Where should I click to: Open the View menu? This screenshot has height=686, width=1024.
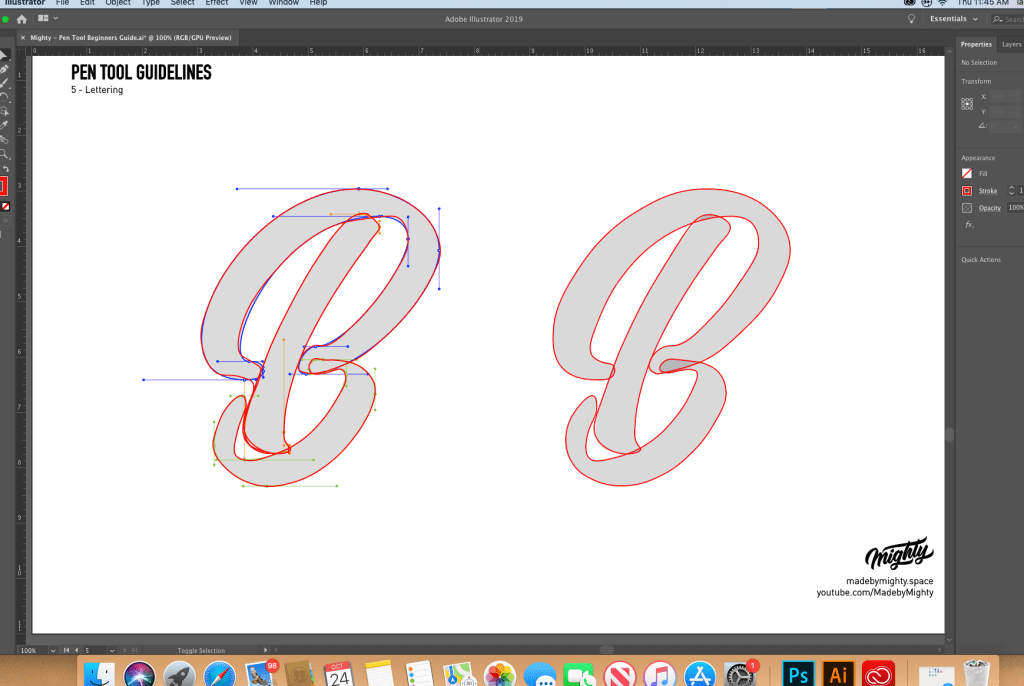pos(248,3)
